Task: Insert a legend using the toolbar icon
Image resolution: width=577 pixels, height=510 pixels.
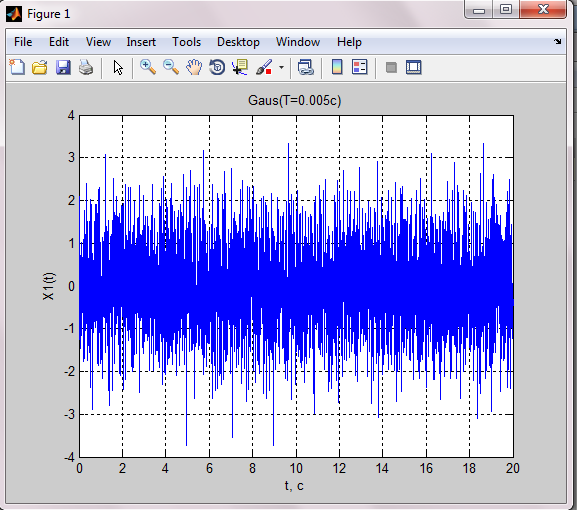Action: pos(360,67)
